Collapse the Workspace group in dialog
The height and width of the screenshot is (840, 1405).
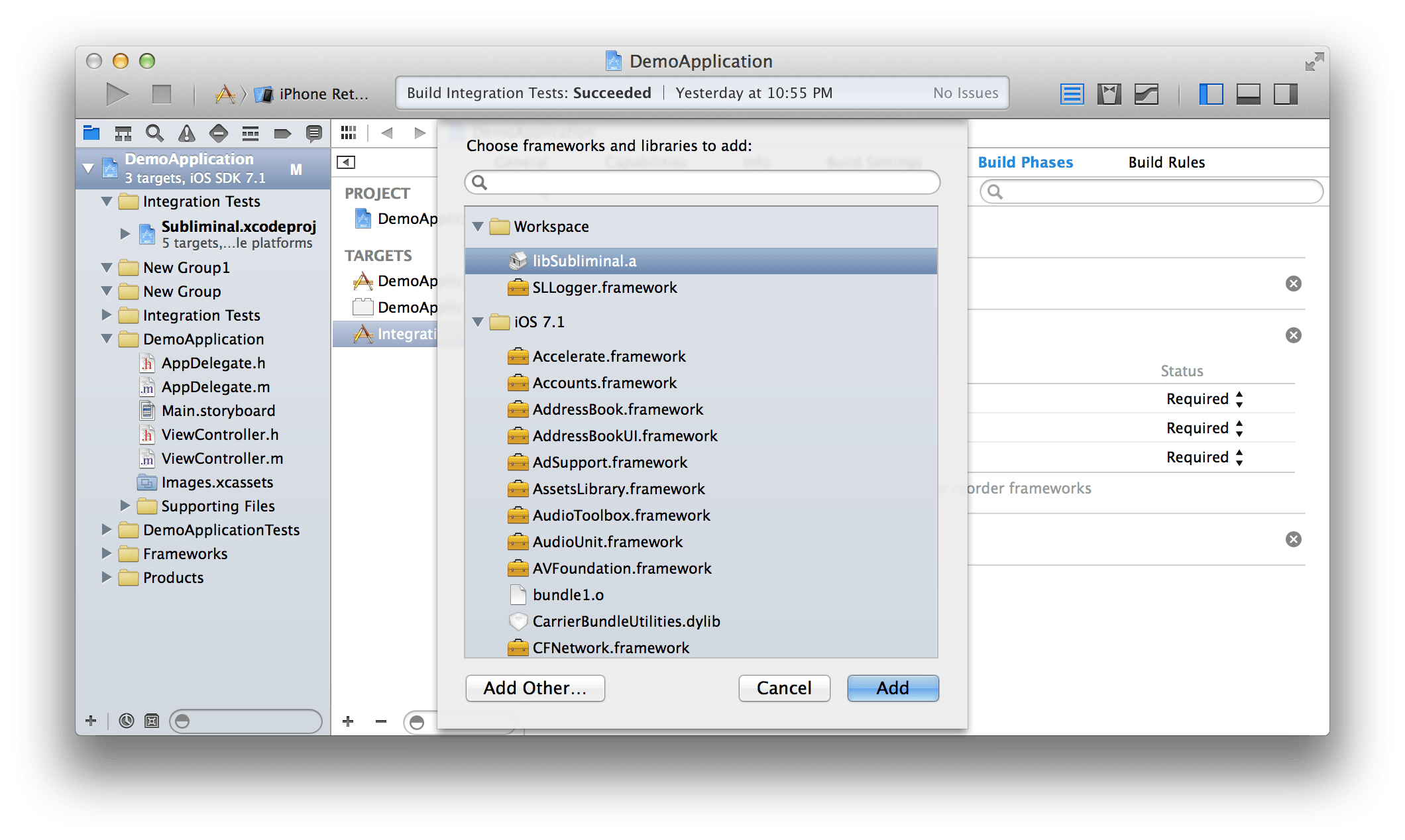[478, 227]
